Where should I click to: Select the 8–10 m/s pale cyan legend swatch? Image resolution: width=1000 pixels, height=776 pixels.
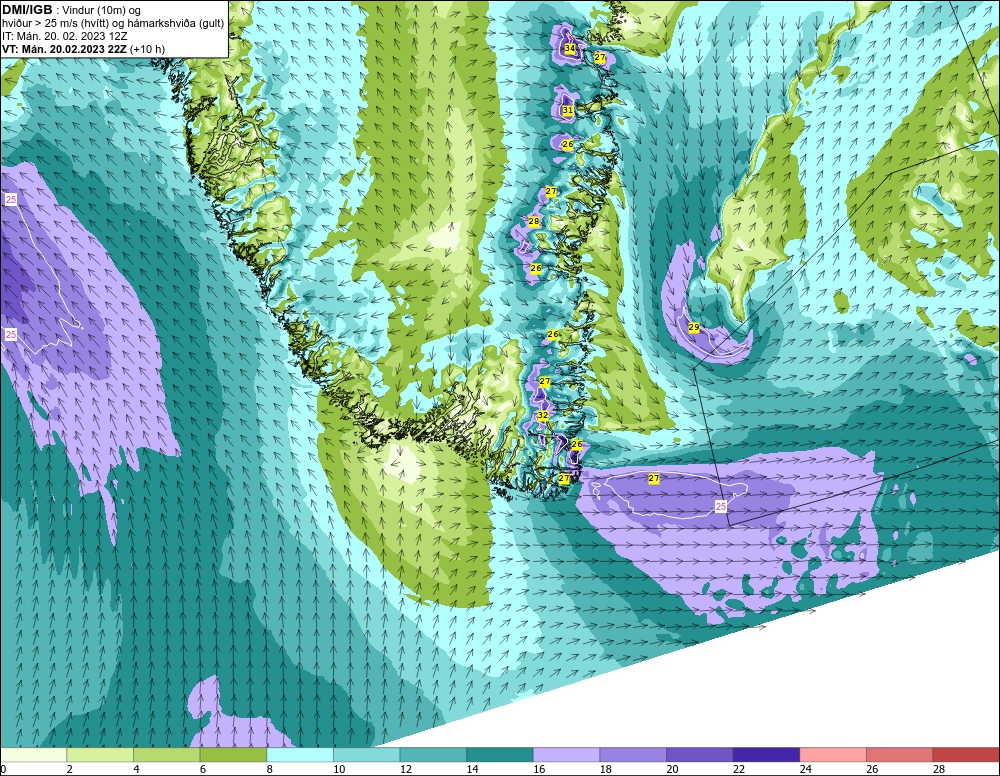tap(300, 755)
